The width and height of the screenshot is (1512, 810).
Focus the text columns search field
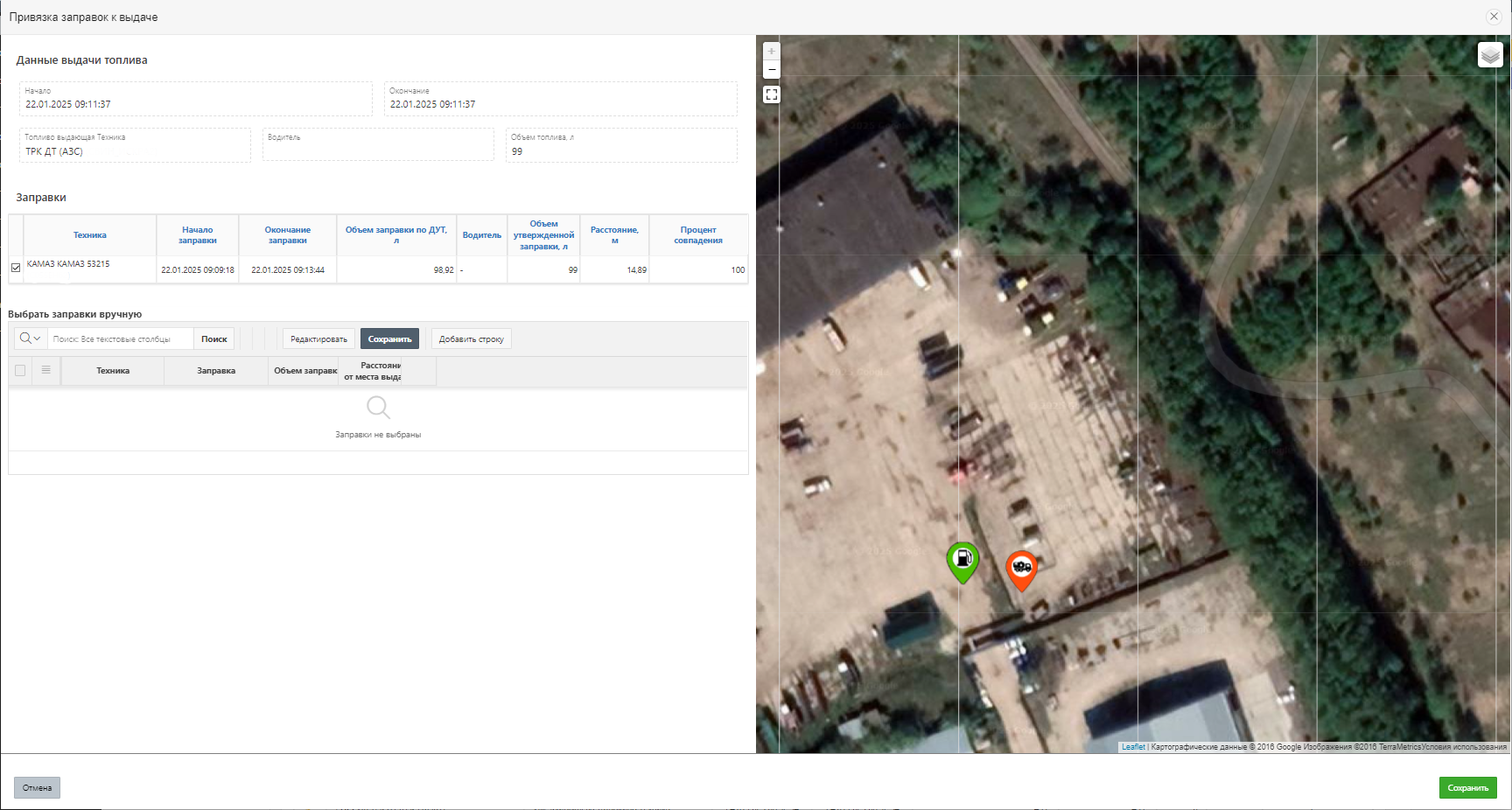pyautogui.click(x=121, y=339)
